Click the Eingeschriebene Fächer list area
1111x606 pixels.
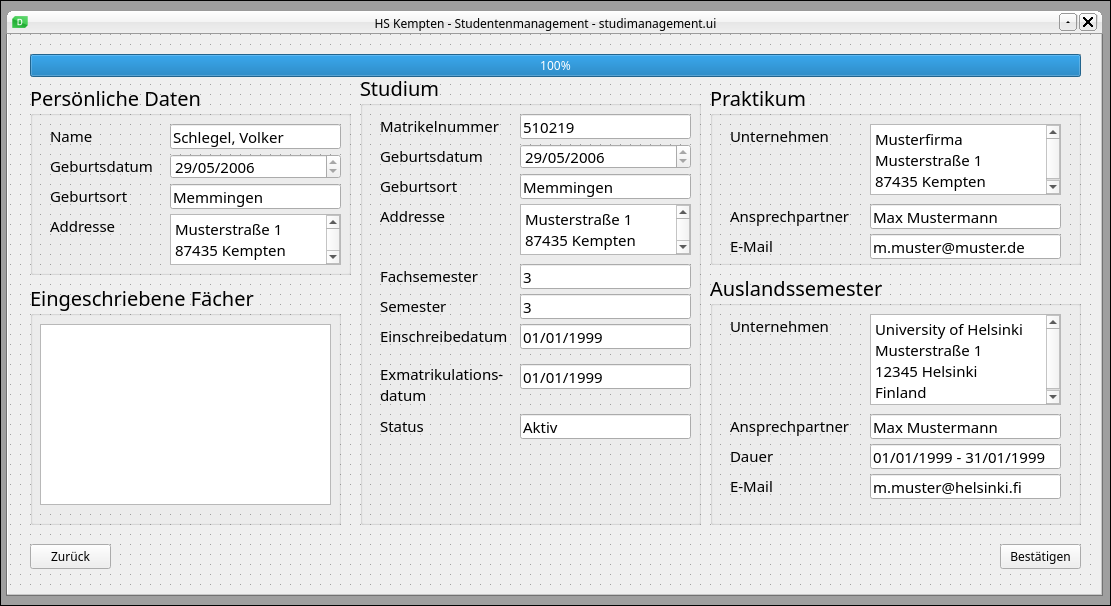[185, 414]
